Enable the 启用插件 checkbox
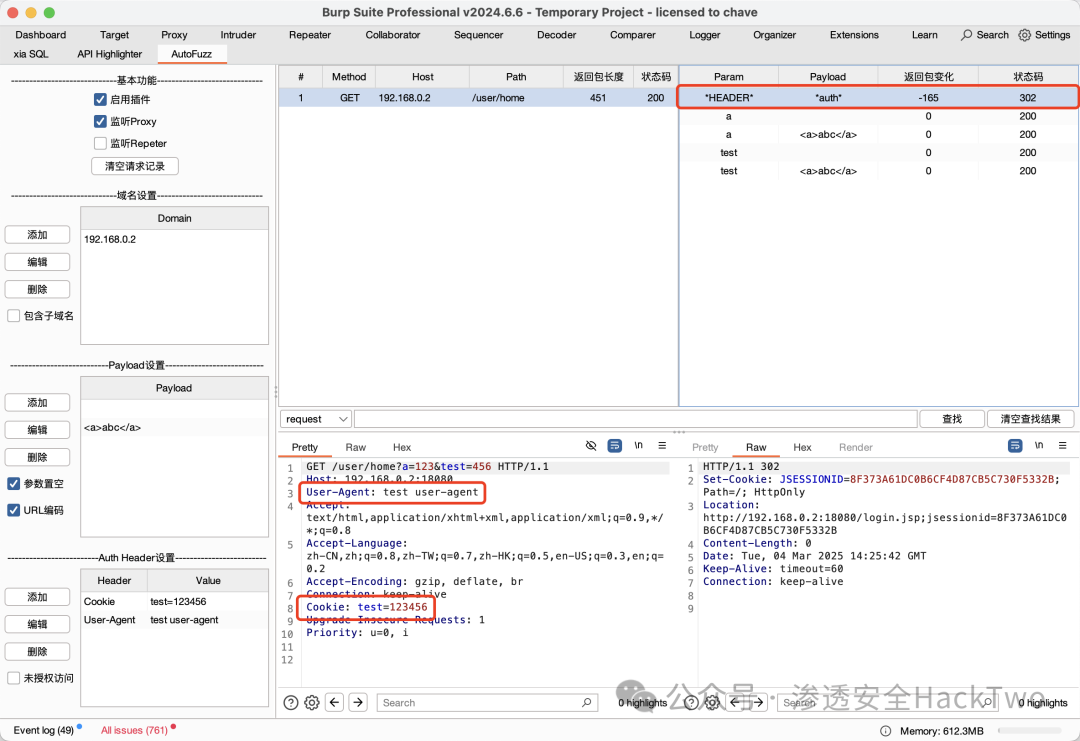The image size is (1080, 741). [x=101, y=99]
